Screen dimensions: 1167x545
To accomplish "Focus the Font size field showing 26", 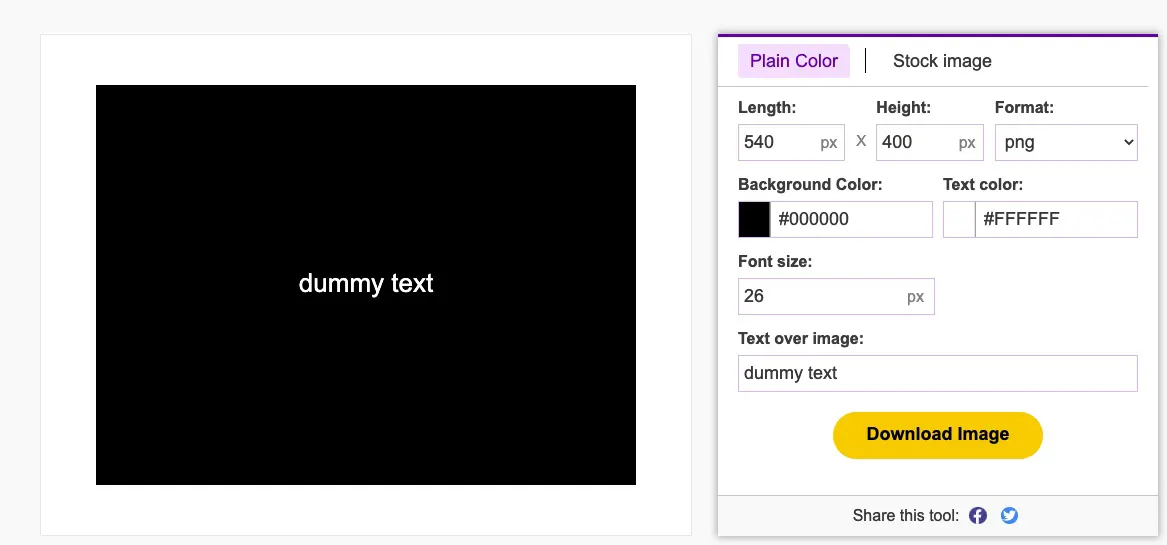I will (x=837, y=296).
